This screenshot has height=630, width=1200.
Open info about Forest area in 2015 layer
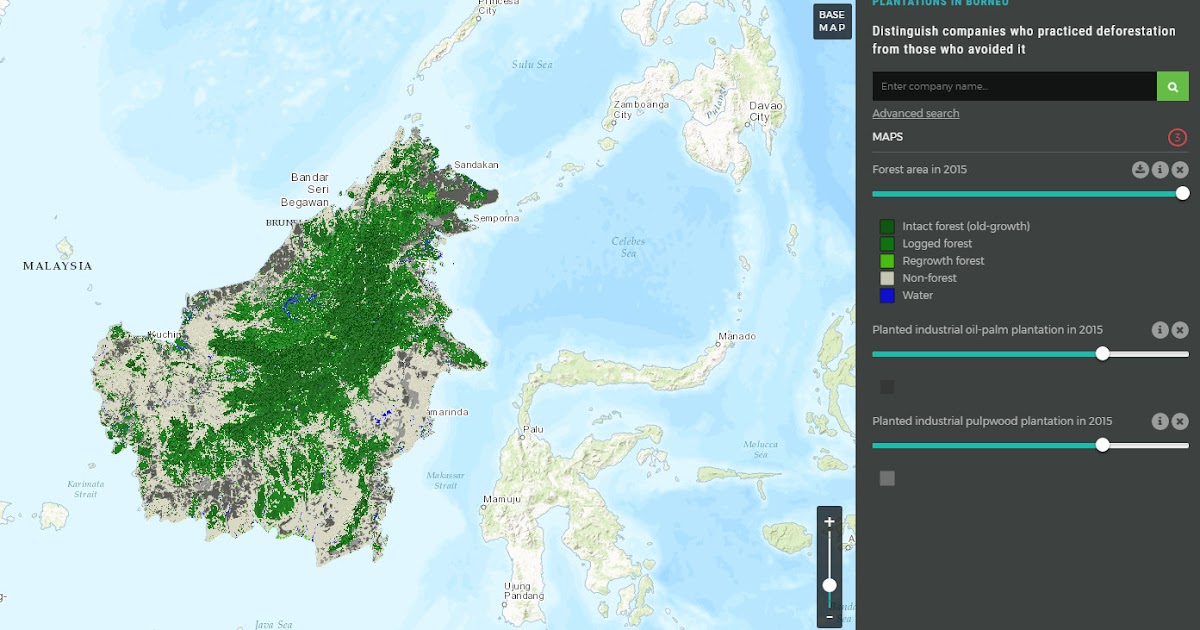click(x=1159, y=169)
